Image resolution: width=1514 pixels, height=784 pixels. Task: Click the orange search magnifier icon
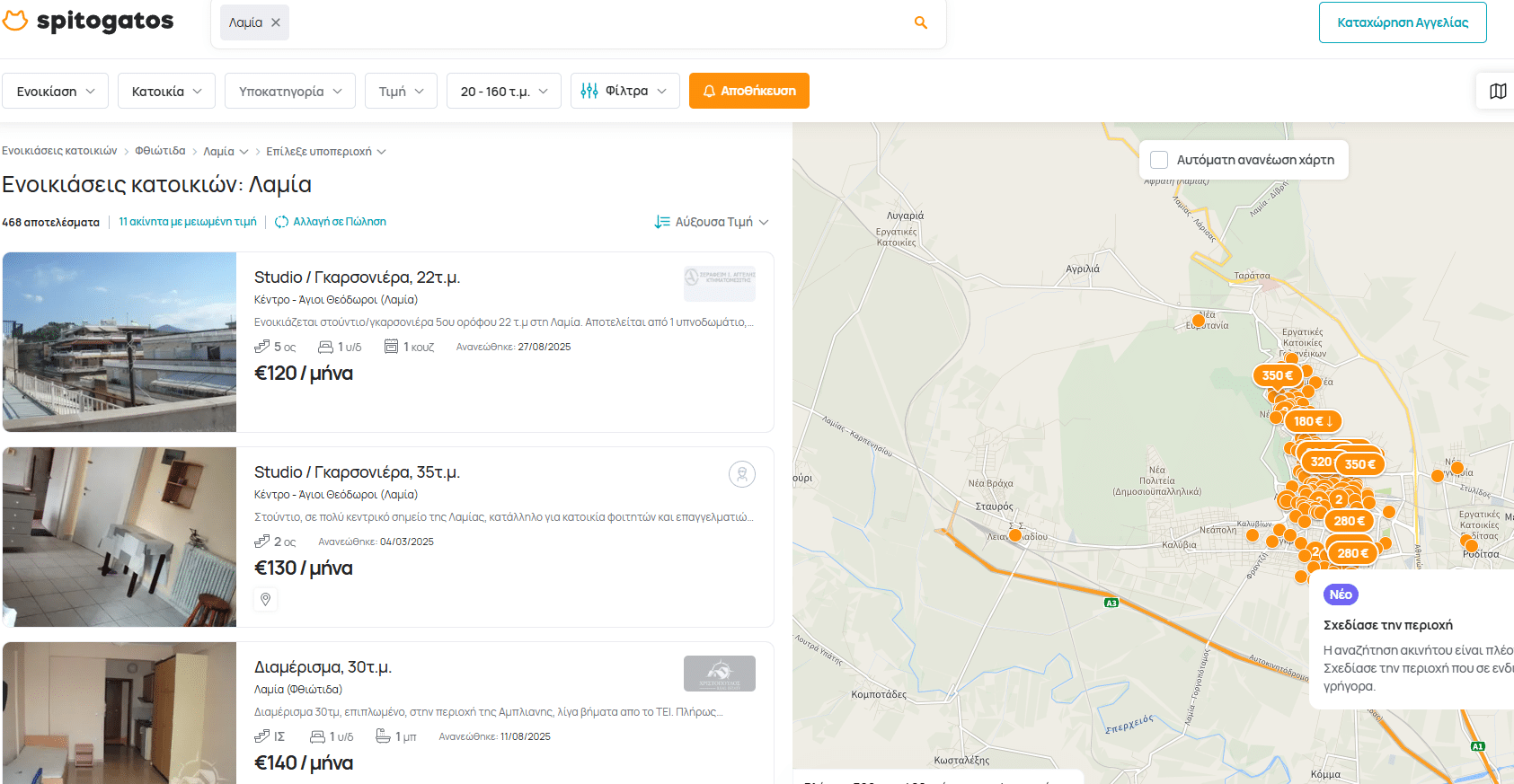tap(920, 22)
